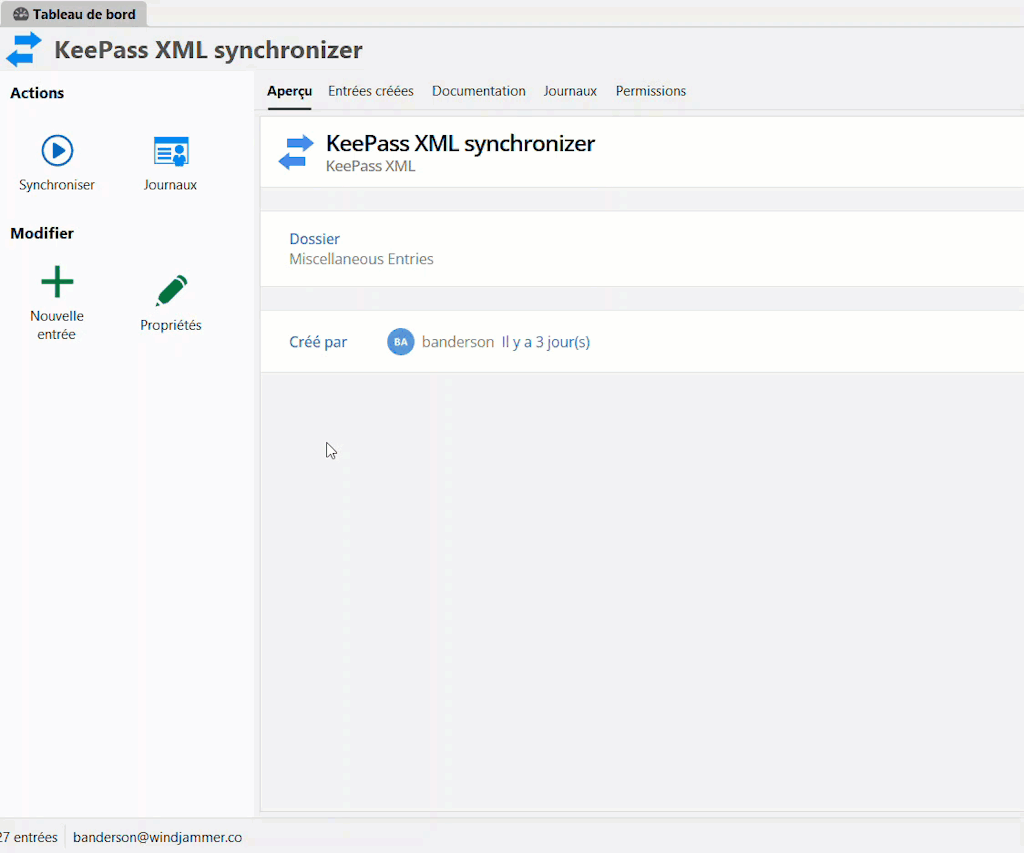The height and width of the screenshot is (853, 1024).
Task: Click the "Il y a 3 jour(s)" timestamp
Action: click(x=545, y=342)
